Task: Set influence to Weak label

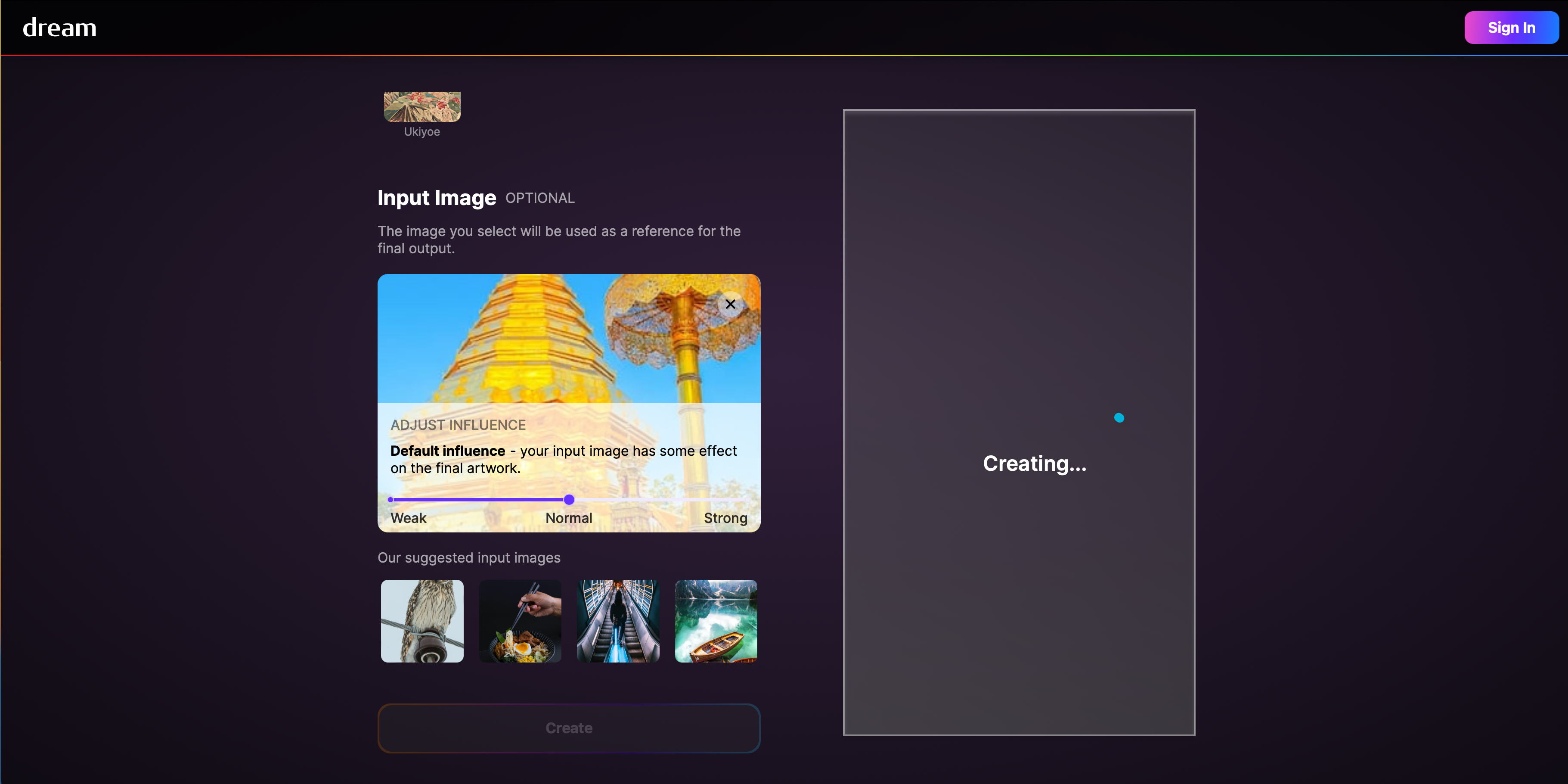Action: (x=408, y=518)
